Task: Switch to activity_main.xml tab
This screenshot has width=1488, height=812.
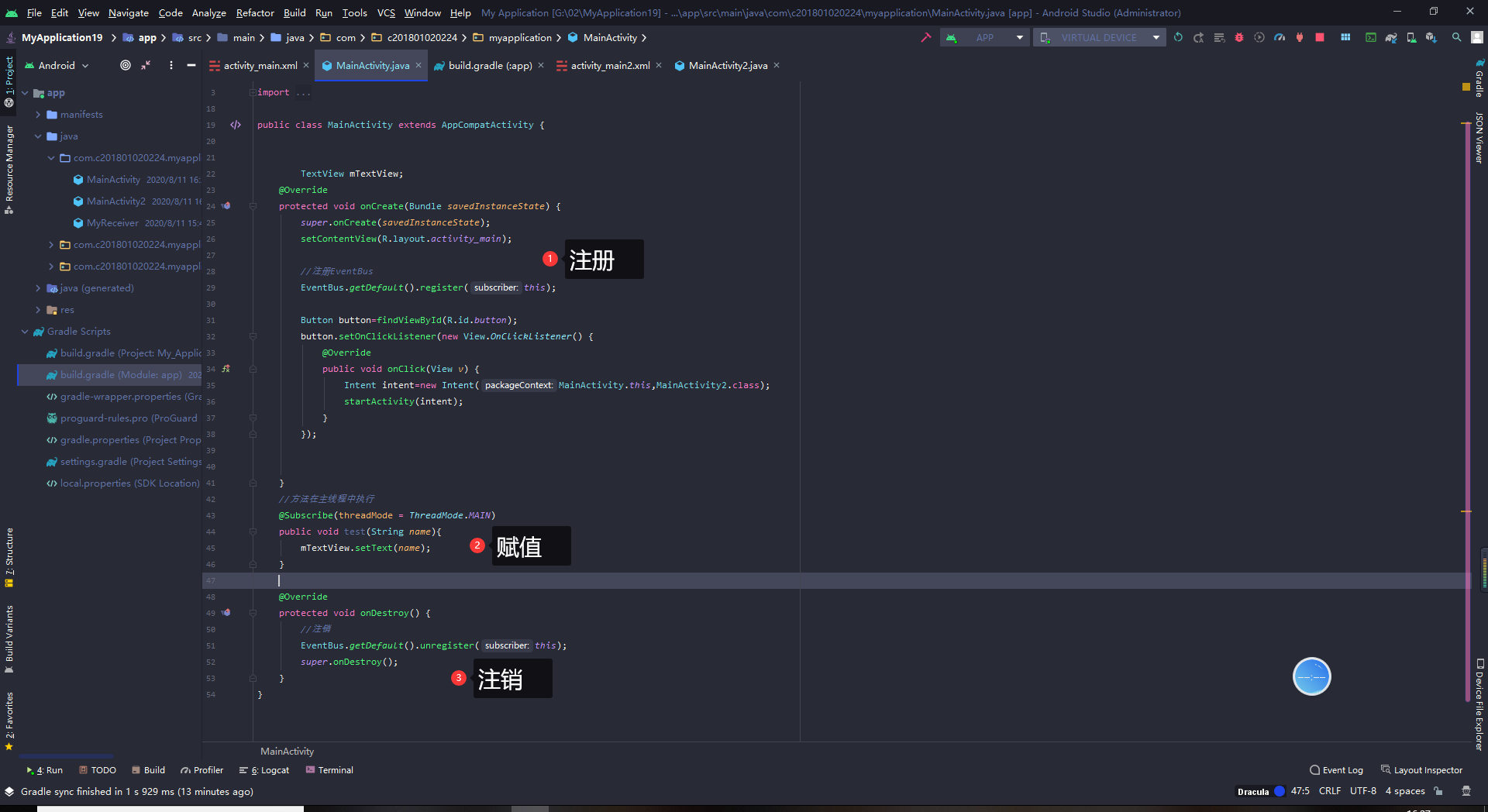Action: 260,65
